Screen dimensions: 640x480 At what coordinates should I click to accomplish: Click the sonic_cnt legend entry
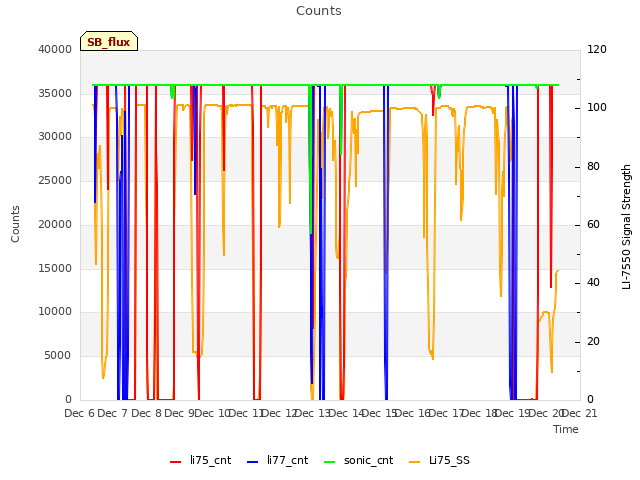(x=358, y=460)
